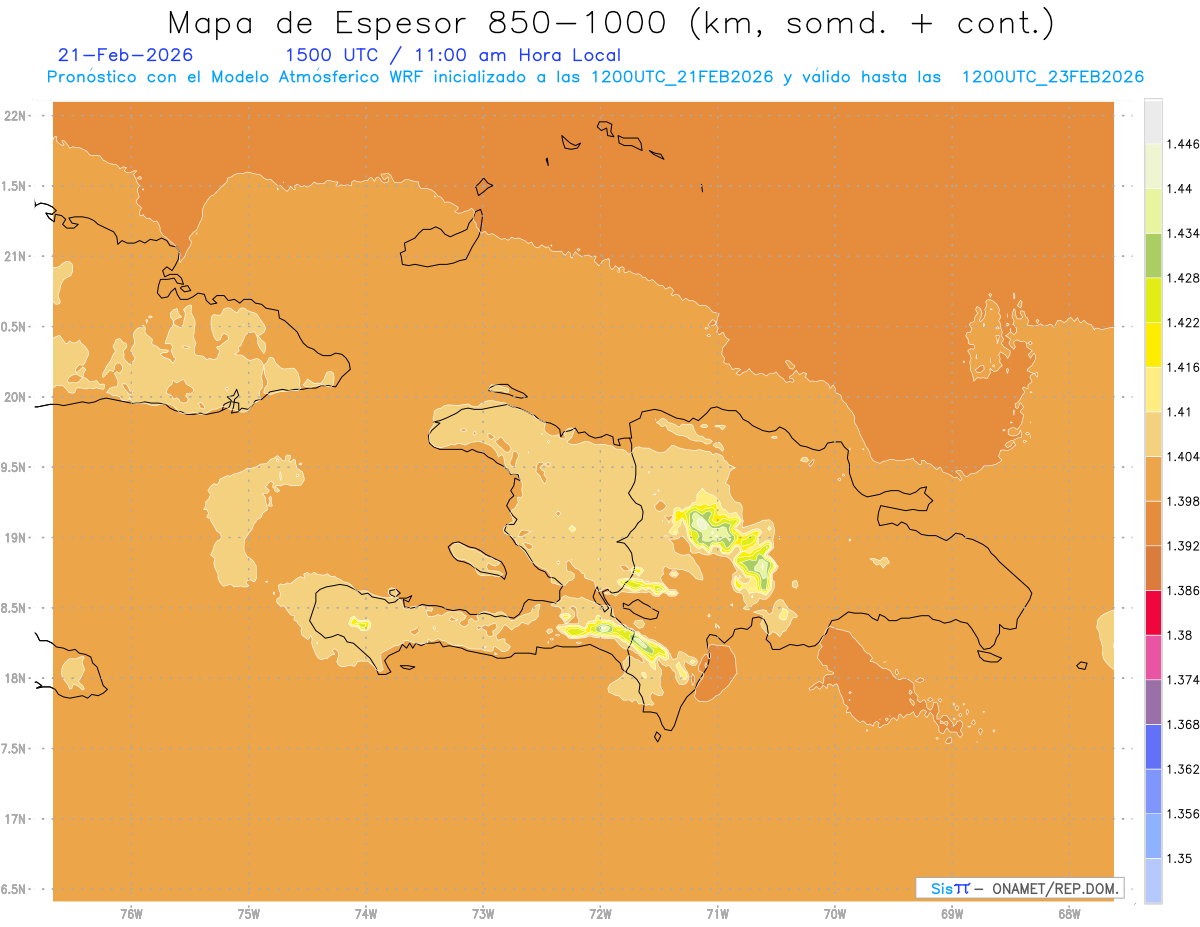This screenshot has width=1200, height=927.
Task: Pick the green legend swatch between 1.428 and 1.434
Action: [x=1153, y=255]
